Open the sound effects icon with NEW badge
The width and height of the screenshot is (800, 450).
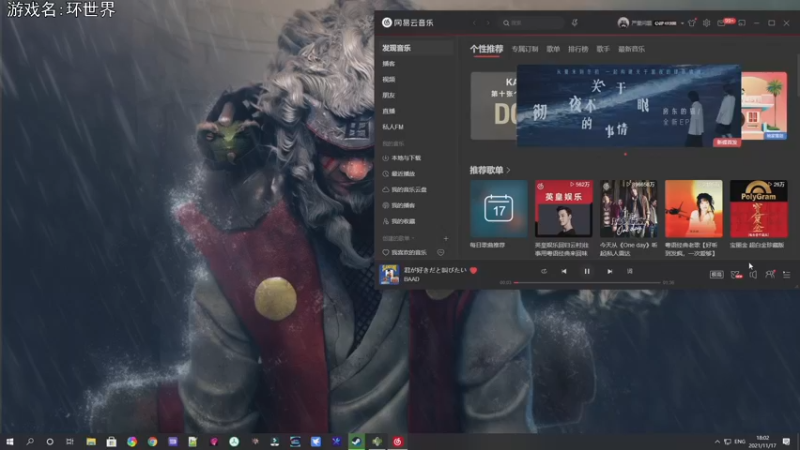coord(736,274)
